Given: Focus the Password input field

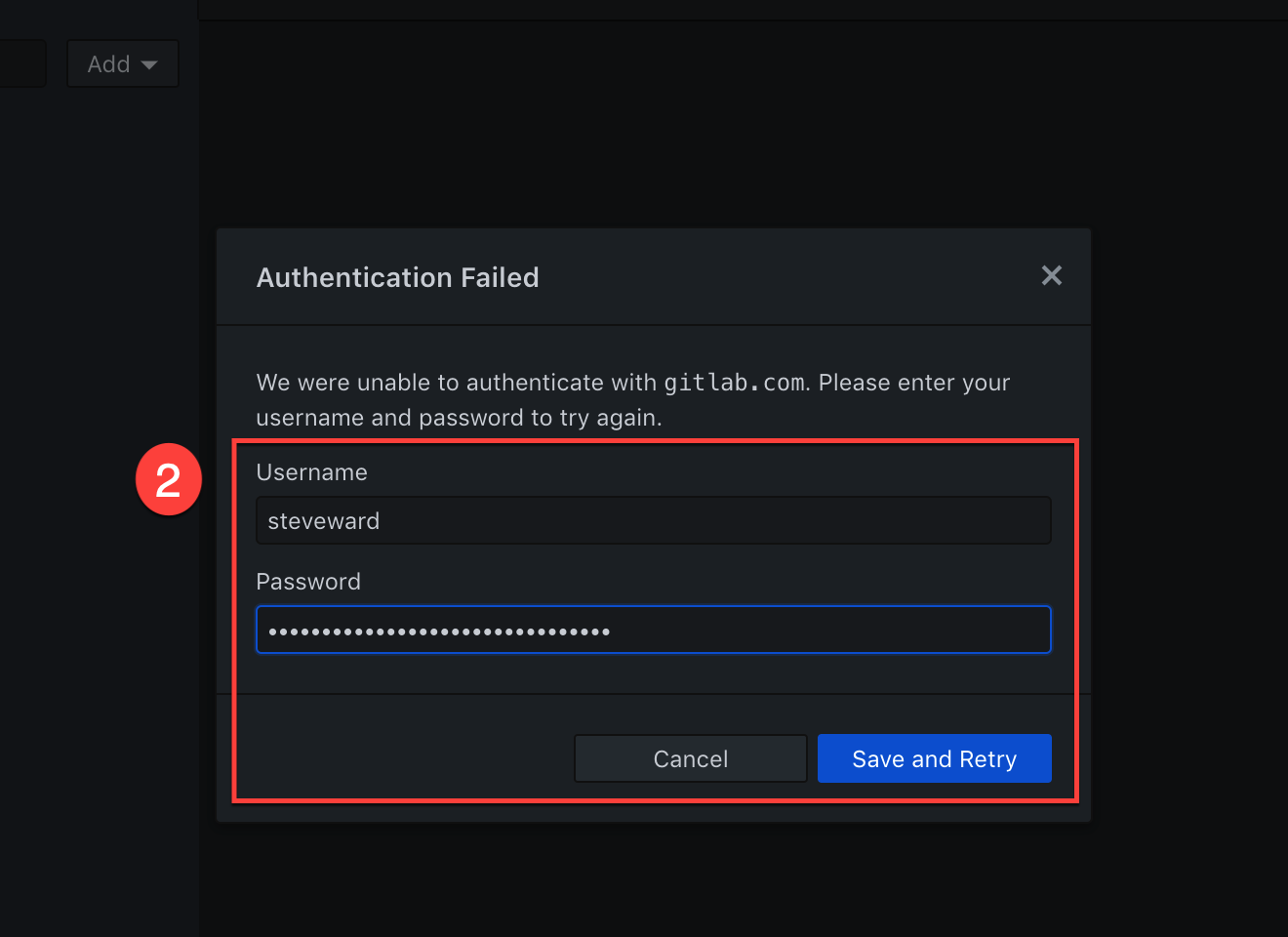Looking at the screenshot, I should (x=653, y=630).
